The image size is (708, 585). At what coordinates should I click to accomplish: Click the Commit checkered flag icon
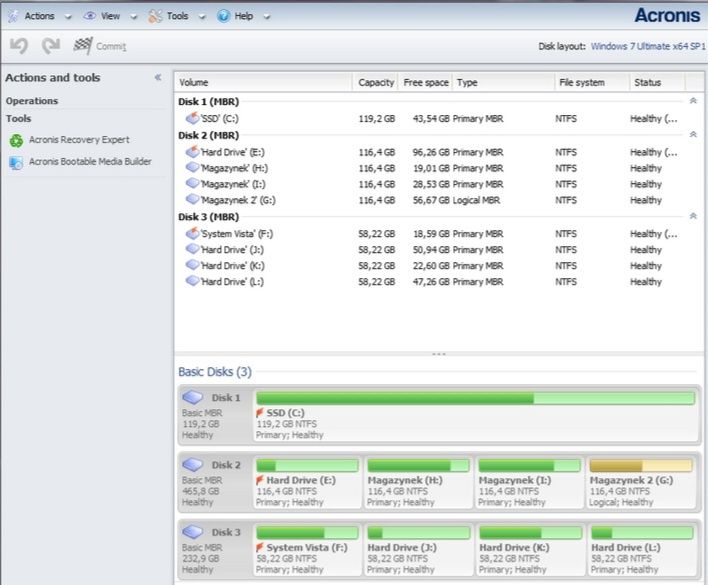83,45
